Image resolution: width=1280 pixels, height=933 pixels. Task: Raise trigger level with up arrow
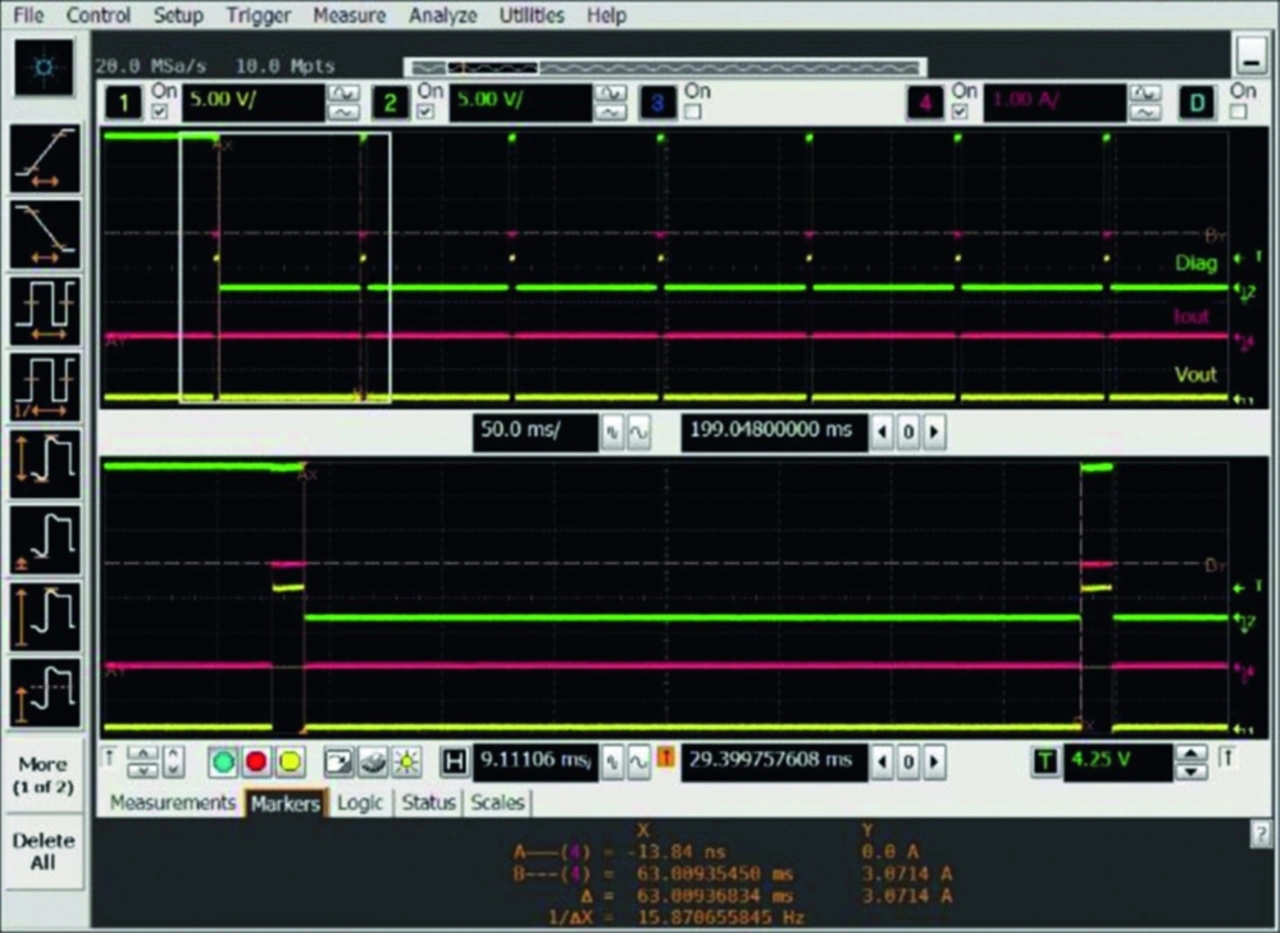1189,753
